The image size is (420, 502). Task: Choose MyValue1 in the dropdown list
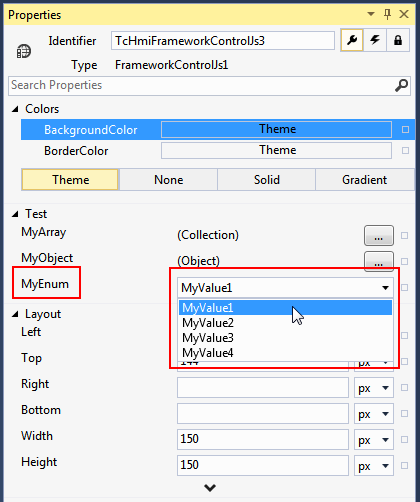[285, 307]
